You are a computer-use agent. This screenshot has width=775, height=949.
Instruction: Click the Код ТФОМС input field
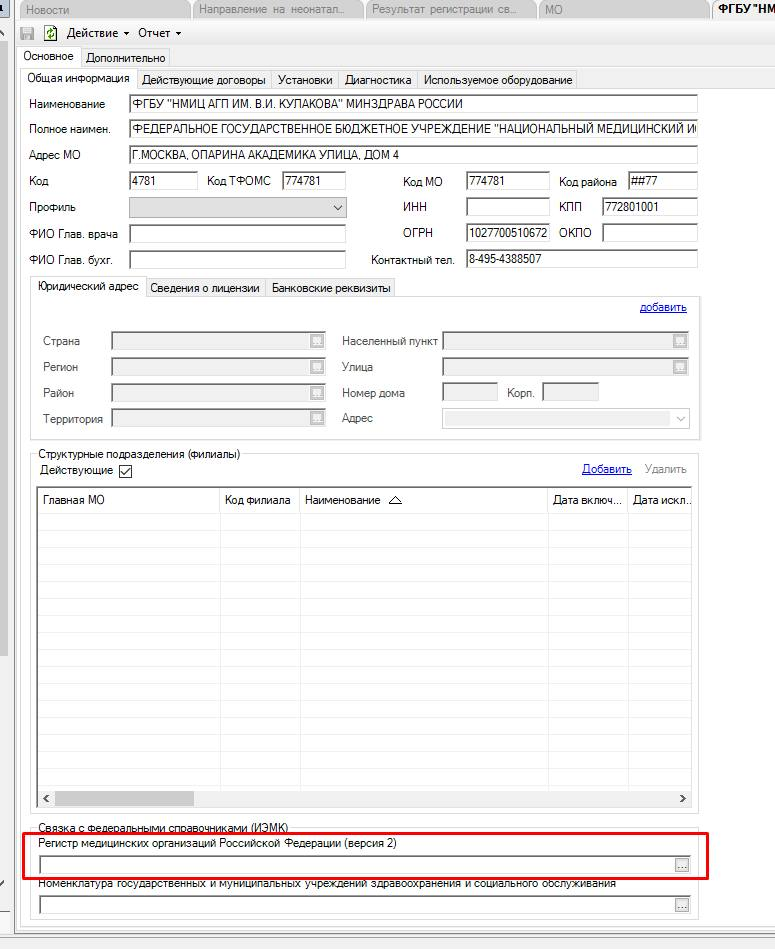pos(314,180)
